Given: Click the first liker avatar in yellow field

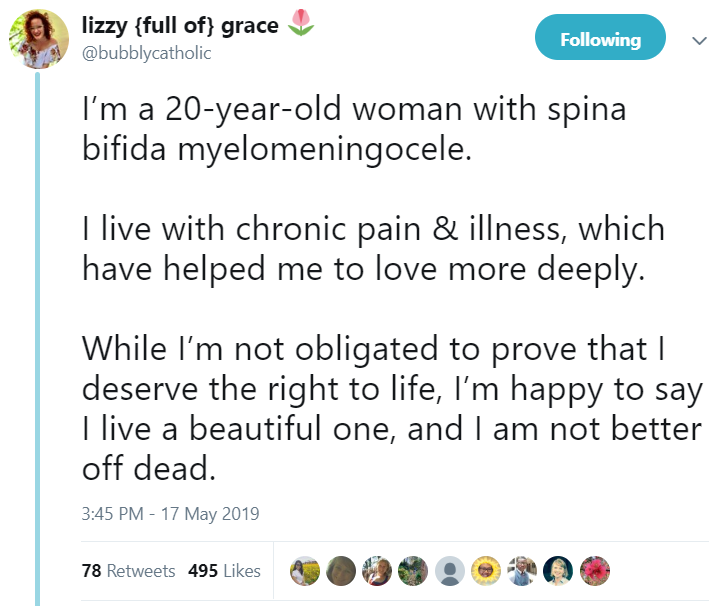Looking at the screenshot, I should point(304,571).
